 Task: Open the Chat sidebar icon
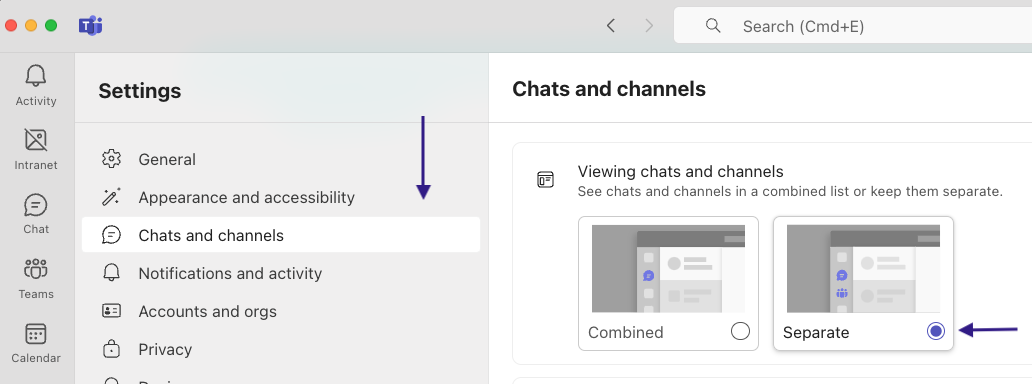click(36, 206)
